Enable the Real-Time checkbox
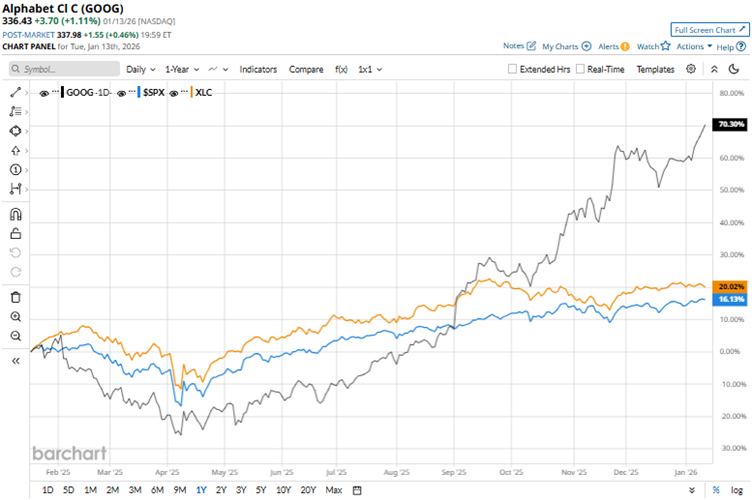The image size is (752, 500). pos(580,69)
